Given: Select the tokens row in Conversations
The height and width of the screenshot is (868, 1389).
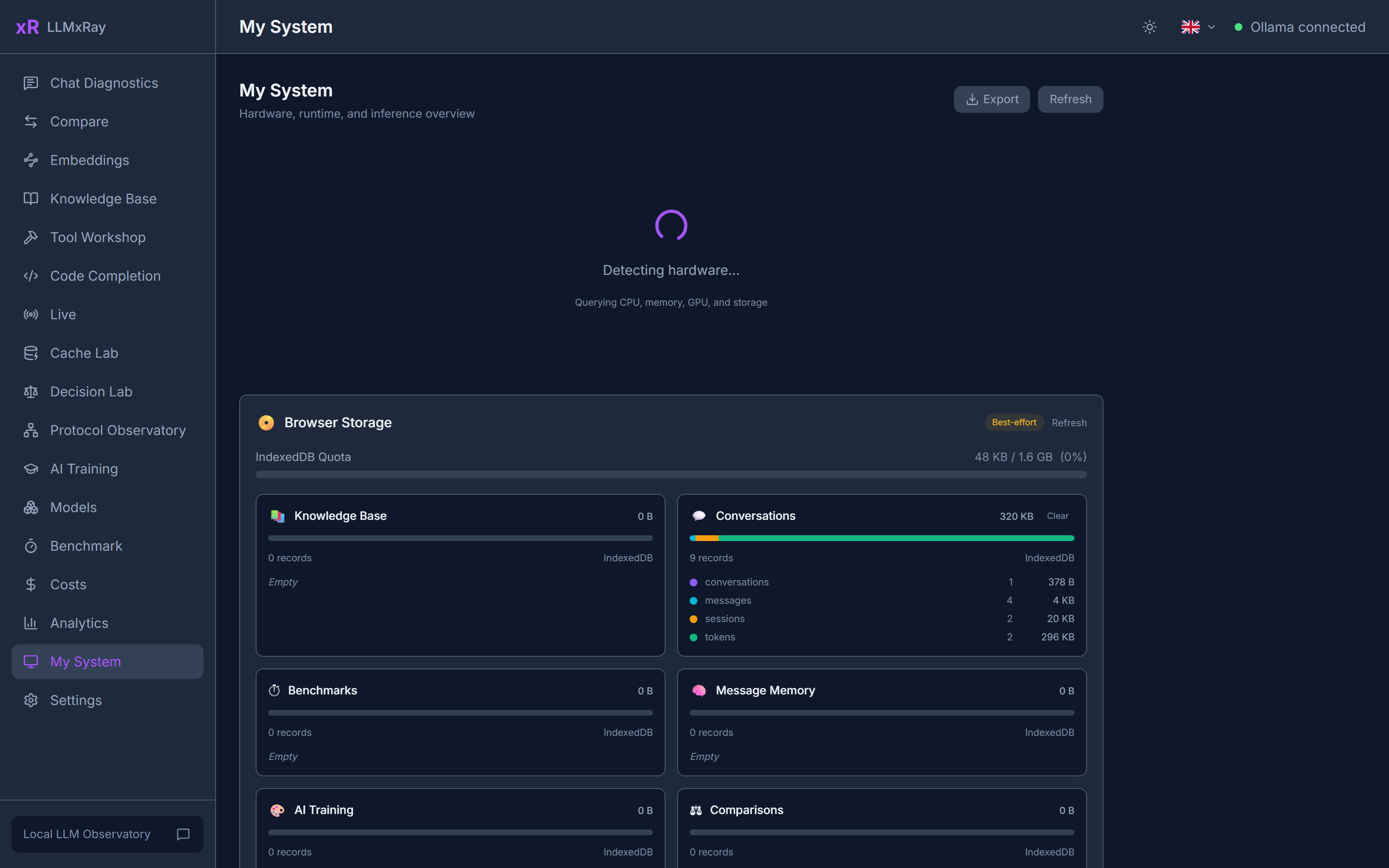Looking at the screenshot, I should (882, 637).
